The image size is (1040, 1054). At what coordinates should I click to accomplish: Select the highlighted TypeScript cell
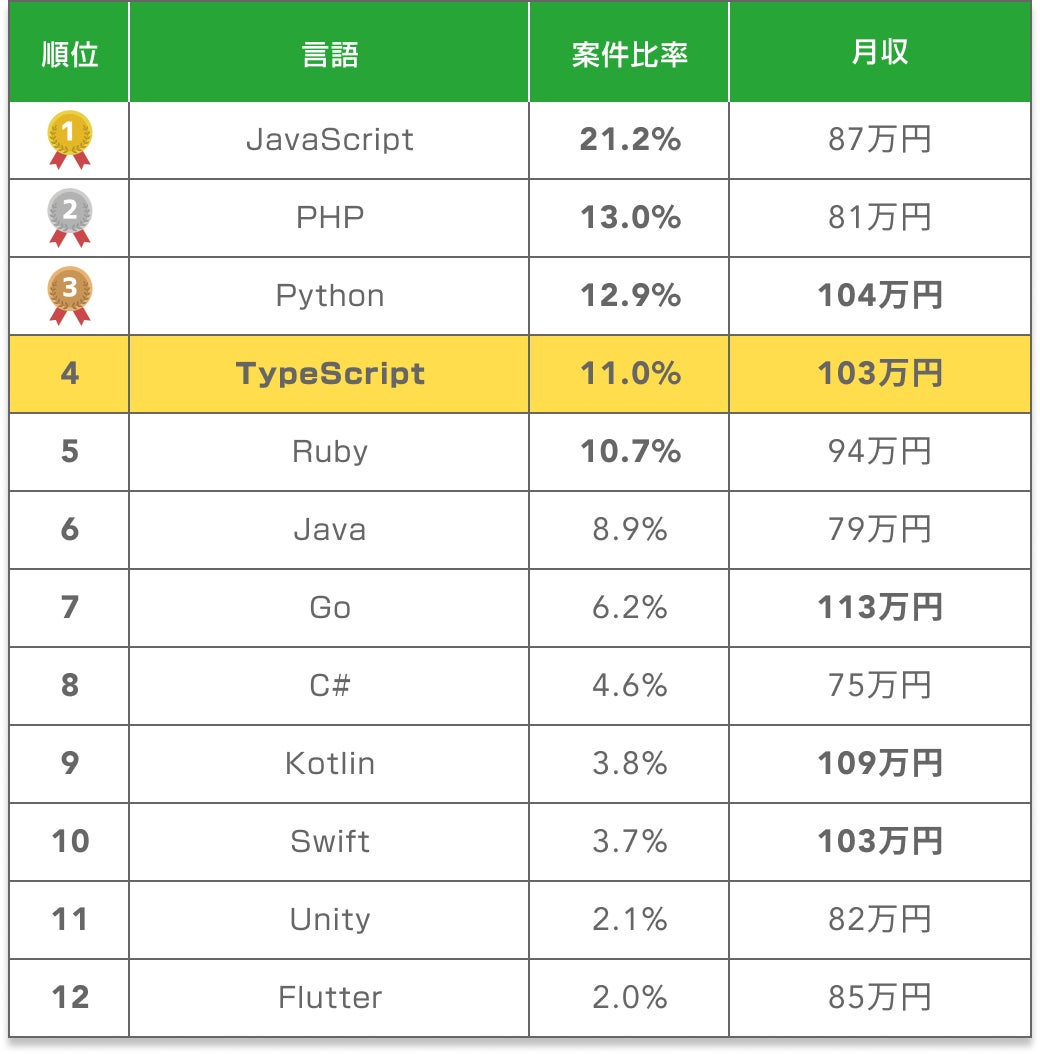pyautogui.click(x=329, y=373)
